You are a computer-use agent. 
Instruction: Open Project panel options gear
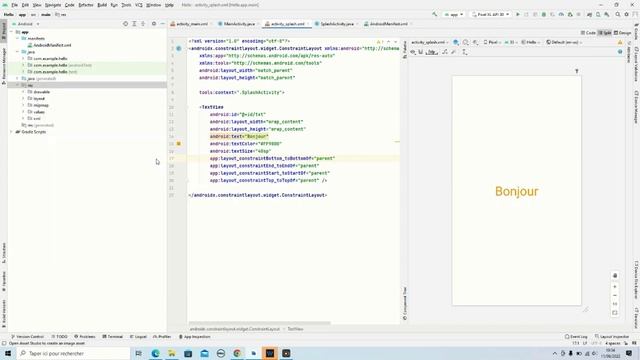[x=154, y=24]
